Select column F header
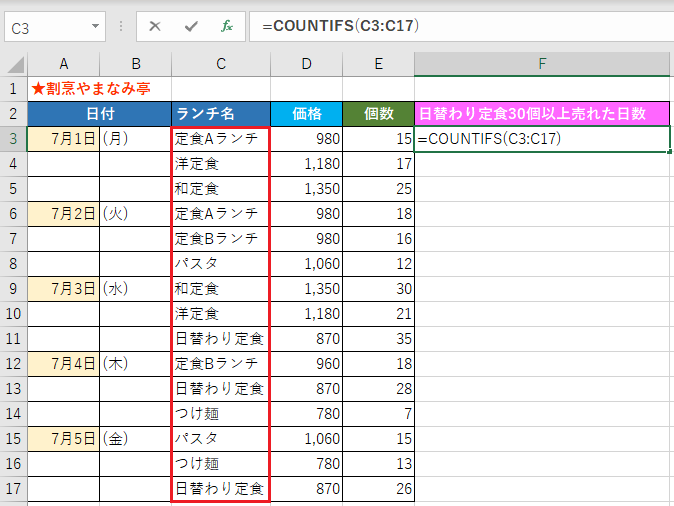The image size is (674, 506). [542, 64]
